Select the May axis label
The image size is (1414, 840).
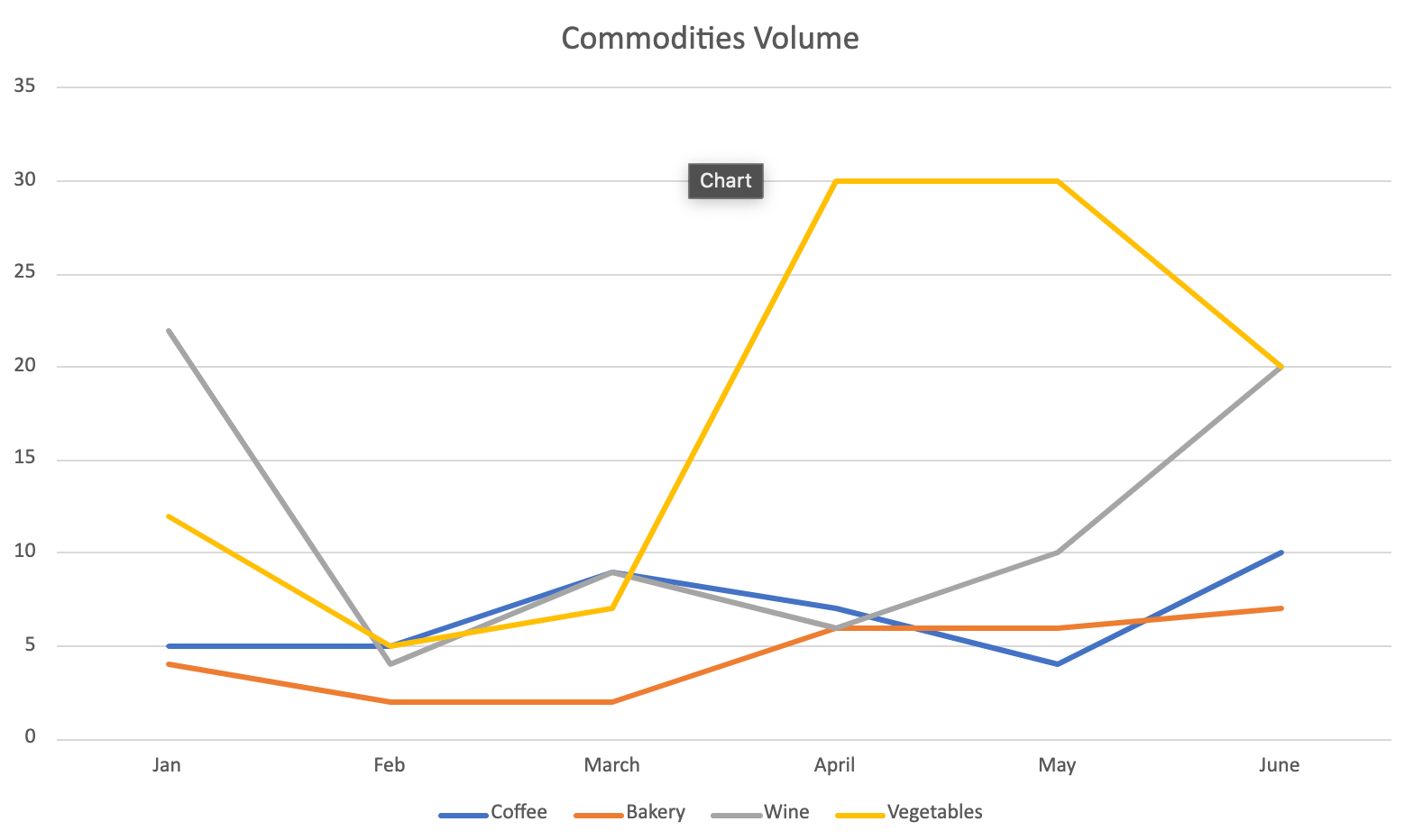(x=1057, y=765)
